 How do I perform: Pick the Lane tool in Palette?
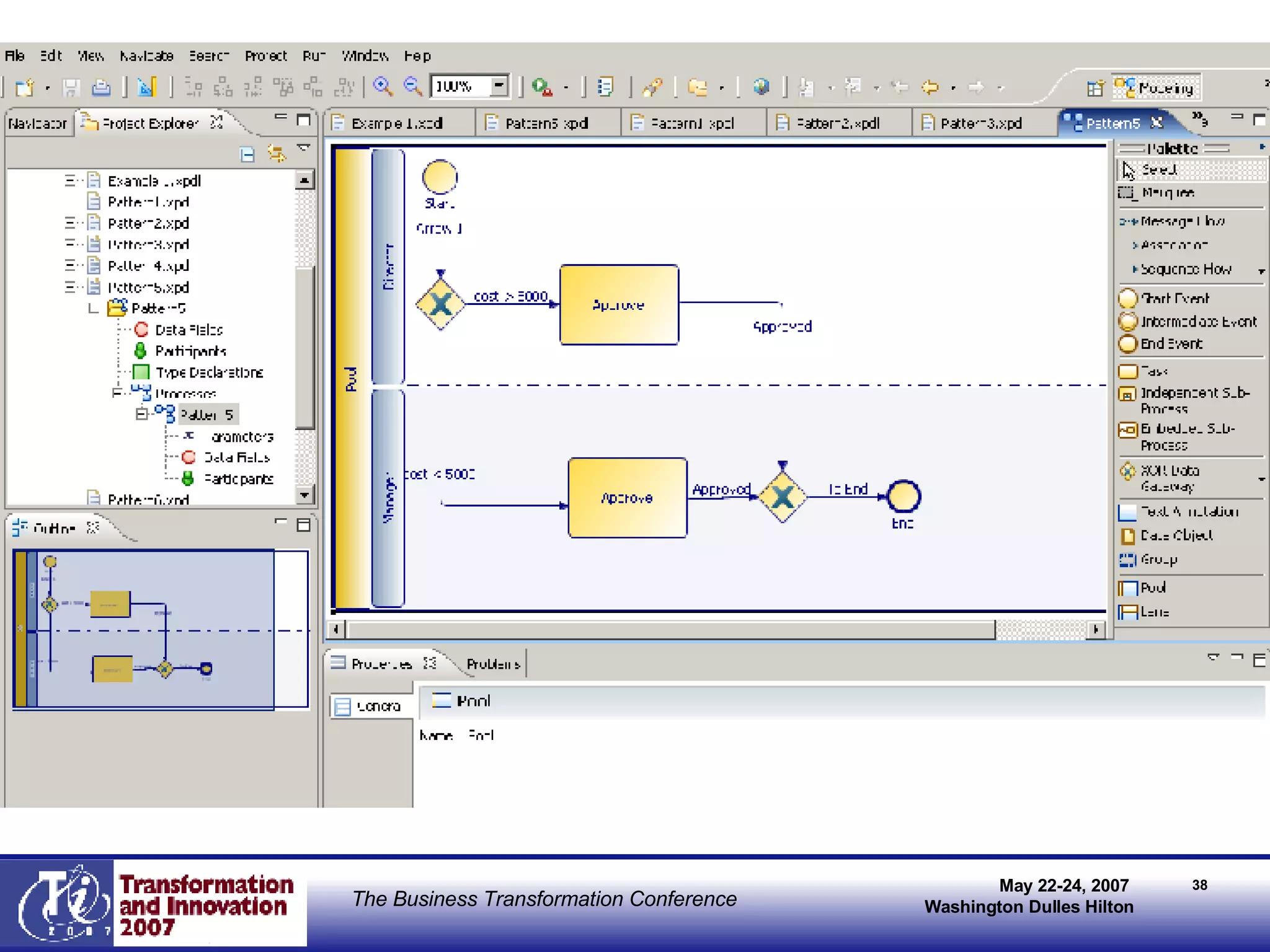pyautogui.click(x=1153, y=612)
